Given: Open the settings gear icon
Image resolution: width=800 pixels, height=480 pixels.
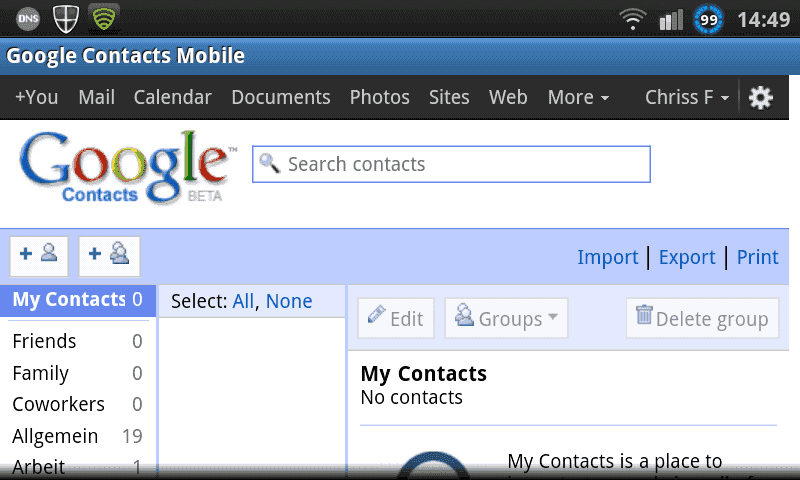Looking at the screenshot, I should 760,97.
